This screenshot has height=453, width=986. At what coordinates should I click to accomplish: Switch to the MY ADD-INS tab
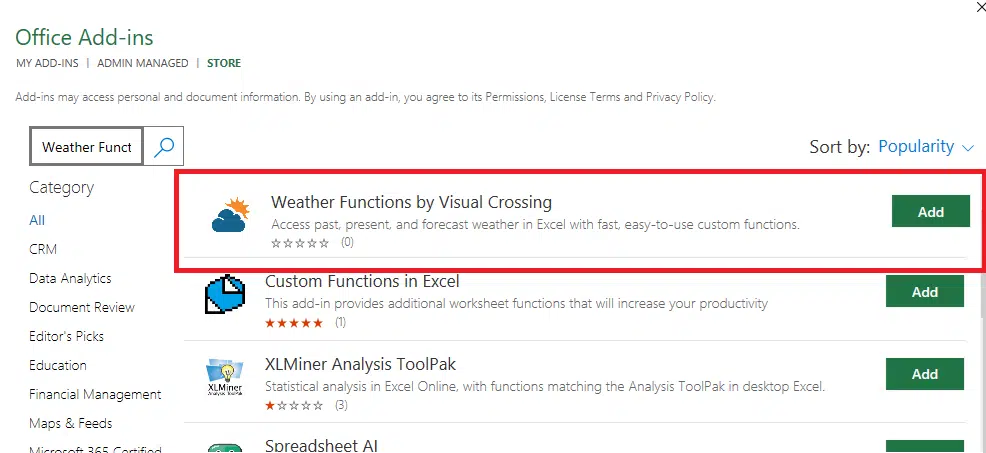[48, 63]
